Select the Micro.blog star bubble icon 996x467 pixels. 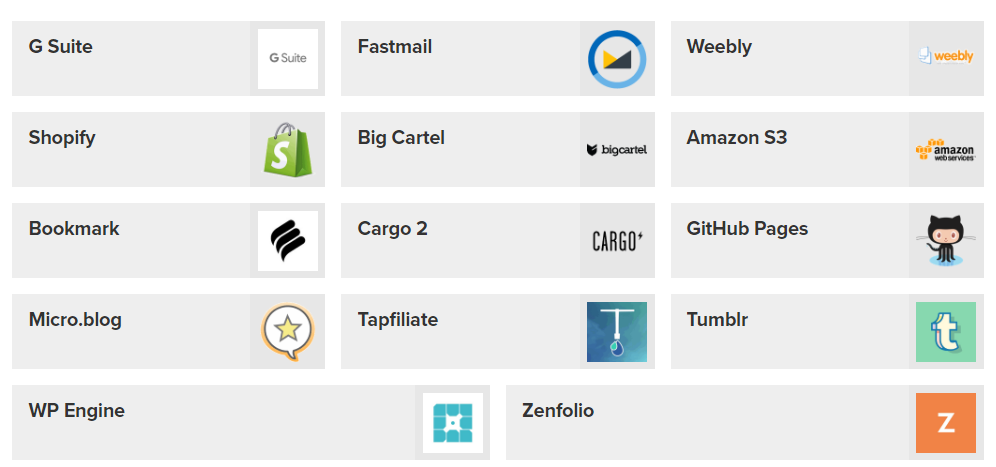(287, 332)
